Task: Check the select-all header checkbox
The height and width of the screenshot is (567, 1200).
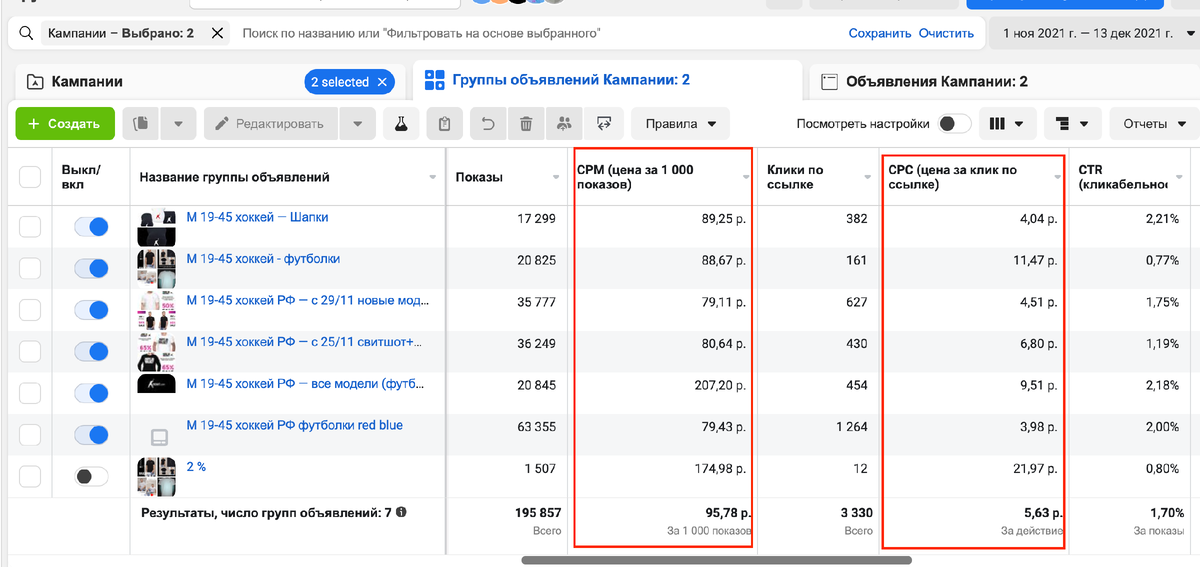Action: [x=30, y=177]
